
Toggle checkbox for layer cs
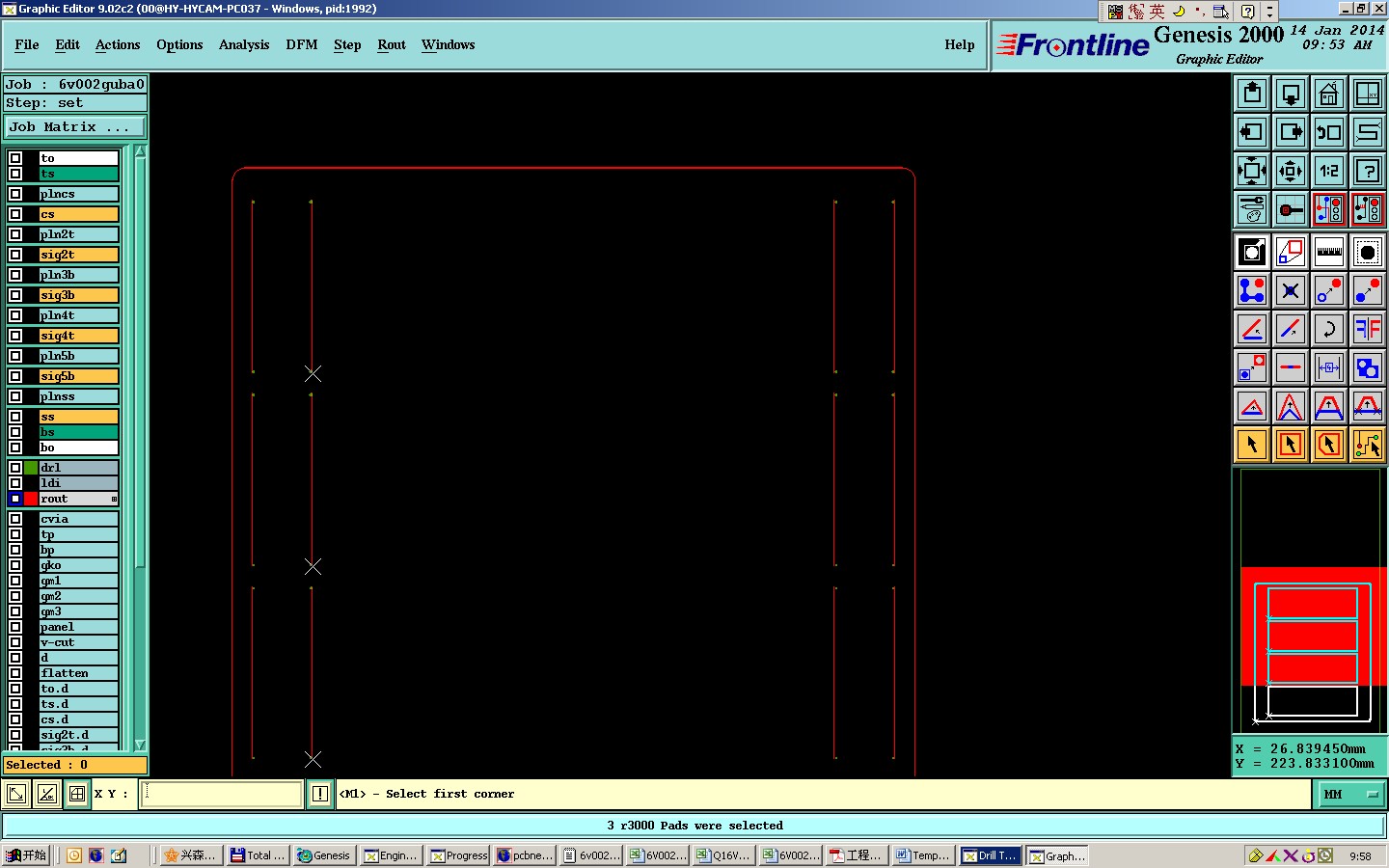pos(15,214)
